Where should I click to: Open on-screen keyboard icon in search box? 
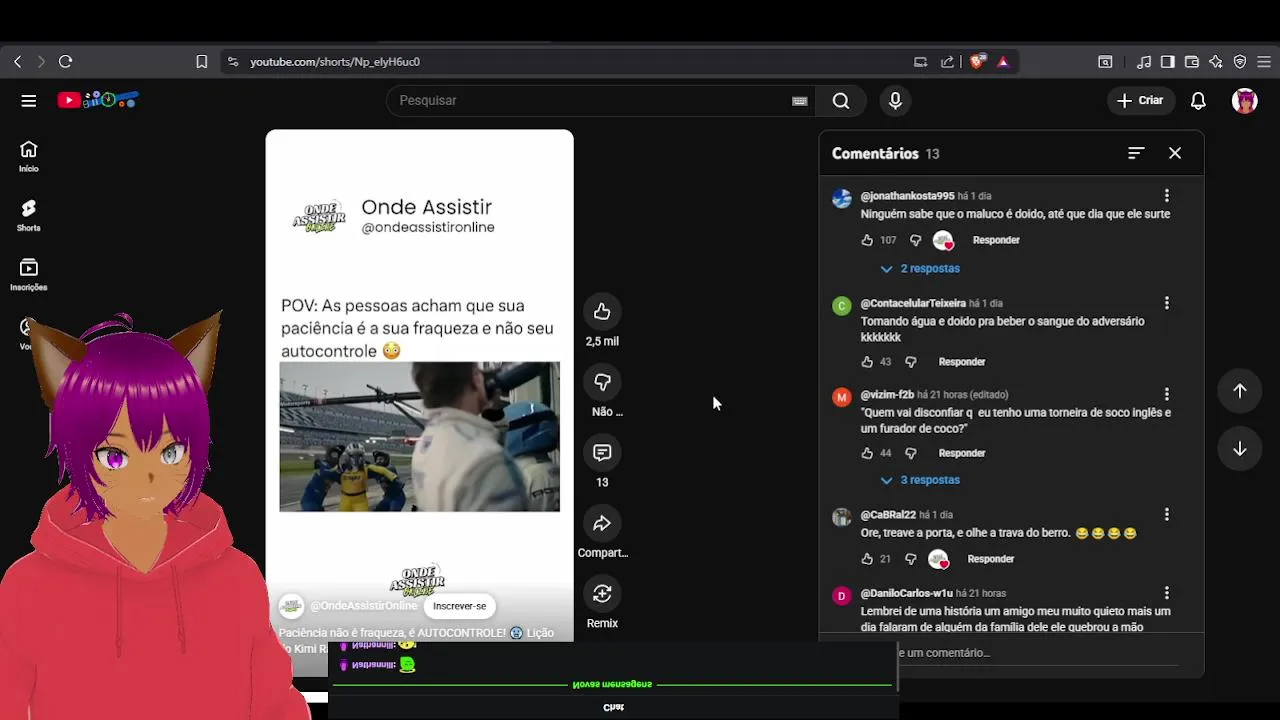click(x=799, y=101)
